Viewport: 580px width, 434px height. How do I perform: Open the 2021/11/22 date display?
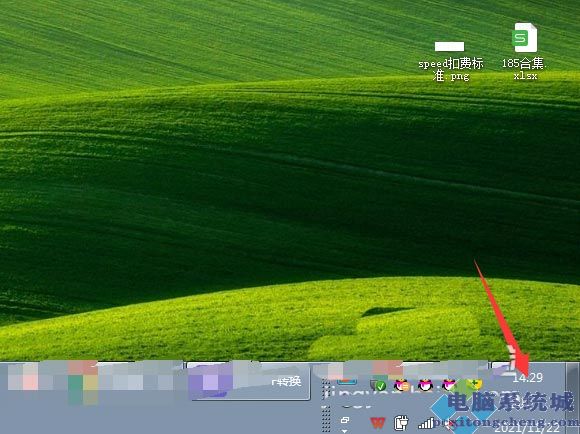click(527, 428)
